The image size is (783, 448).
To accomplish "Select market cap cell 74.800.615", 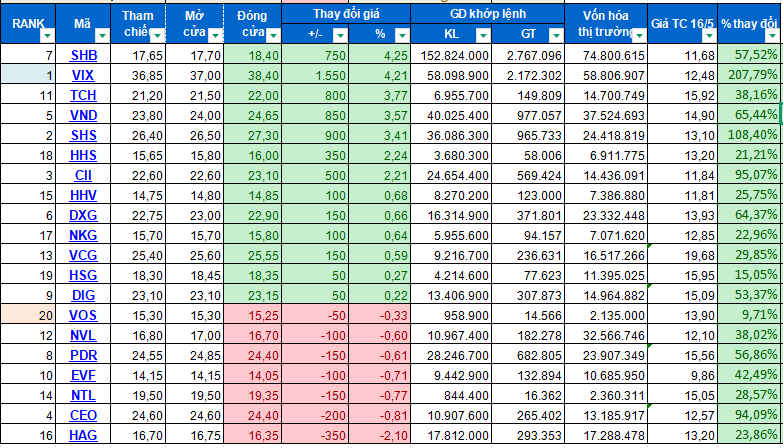I will click(606, 55).
